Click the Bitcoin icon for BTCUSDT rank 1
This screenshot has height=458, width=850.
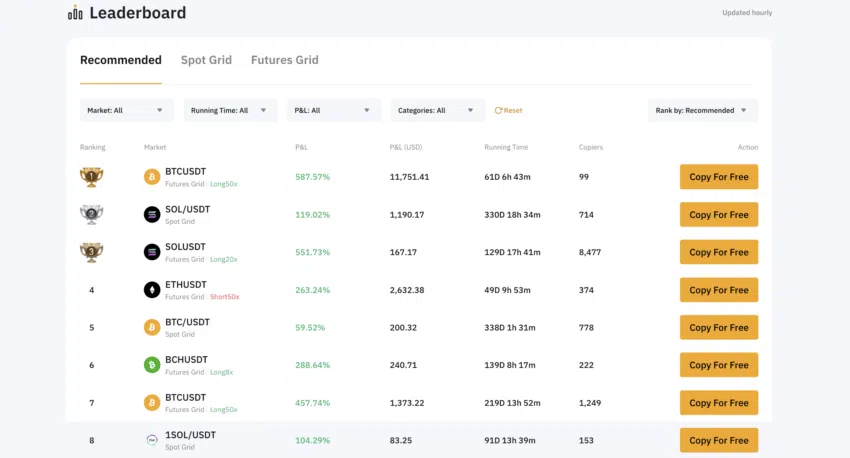(152, 177)
